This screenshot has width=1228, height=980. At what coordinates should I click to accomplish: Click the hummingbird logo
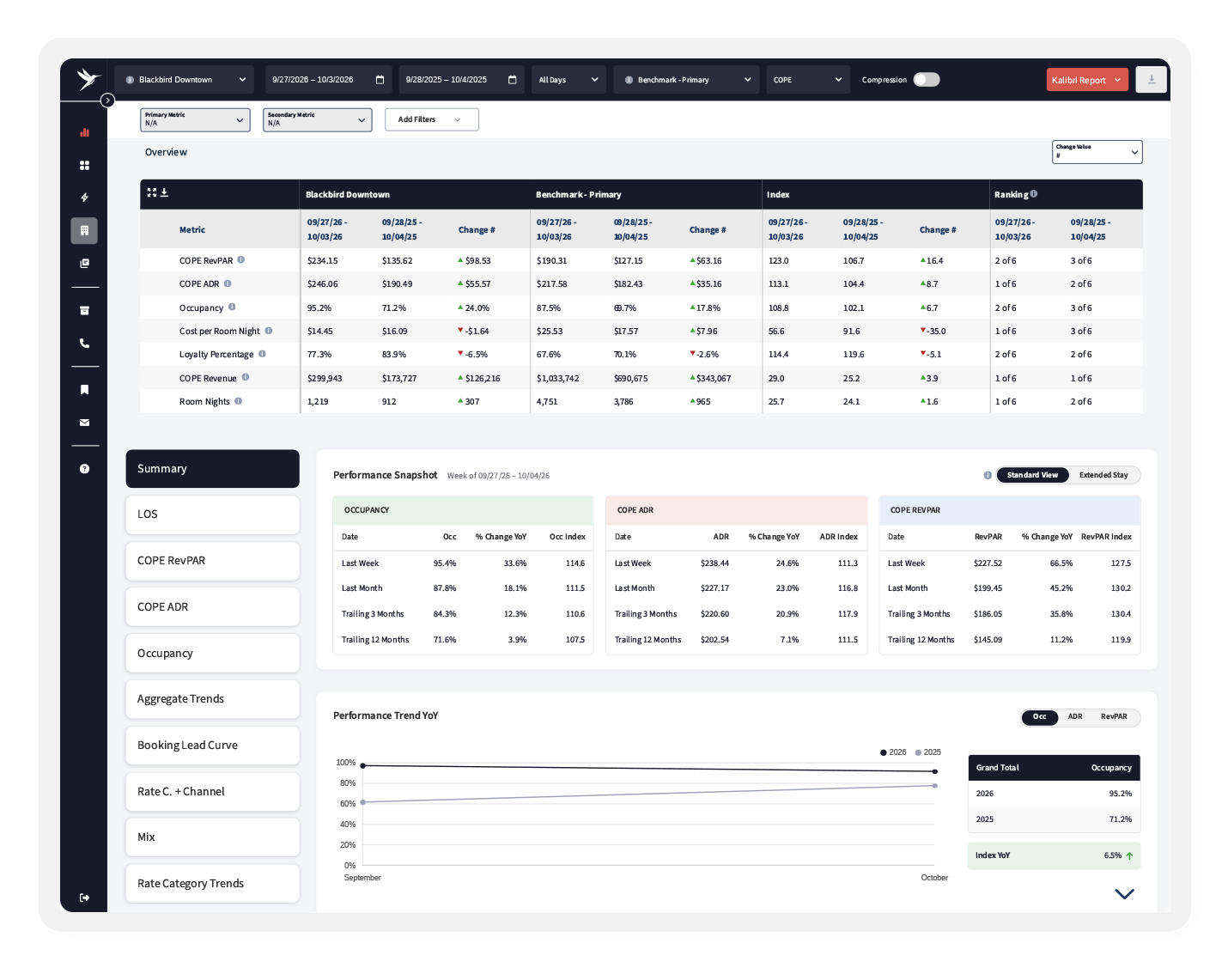point(88,79)
